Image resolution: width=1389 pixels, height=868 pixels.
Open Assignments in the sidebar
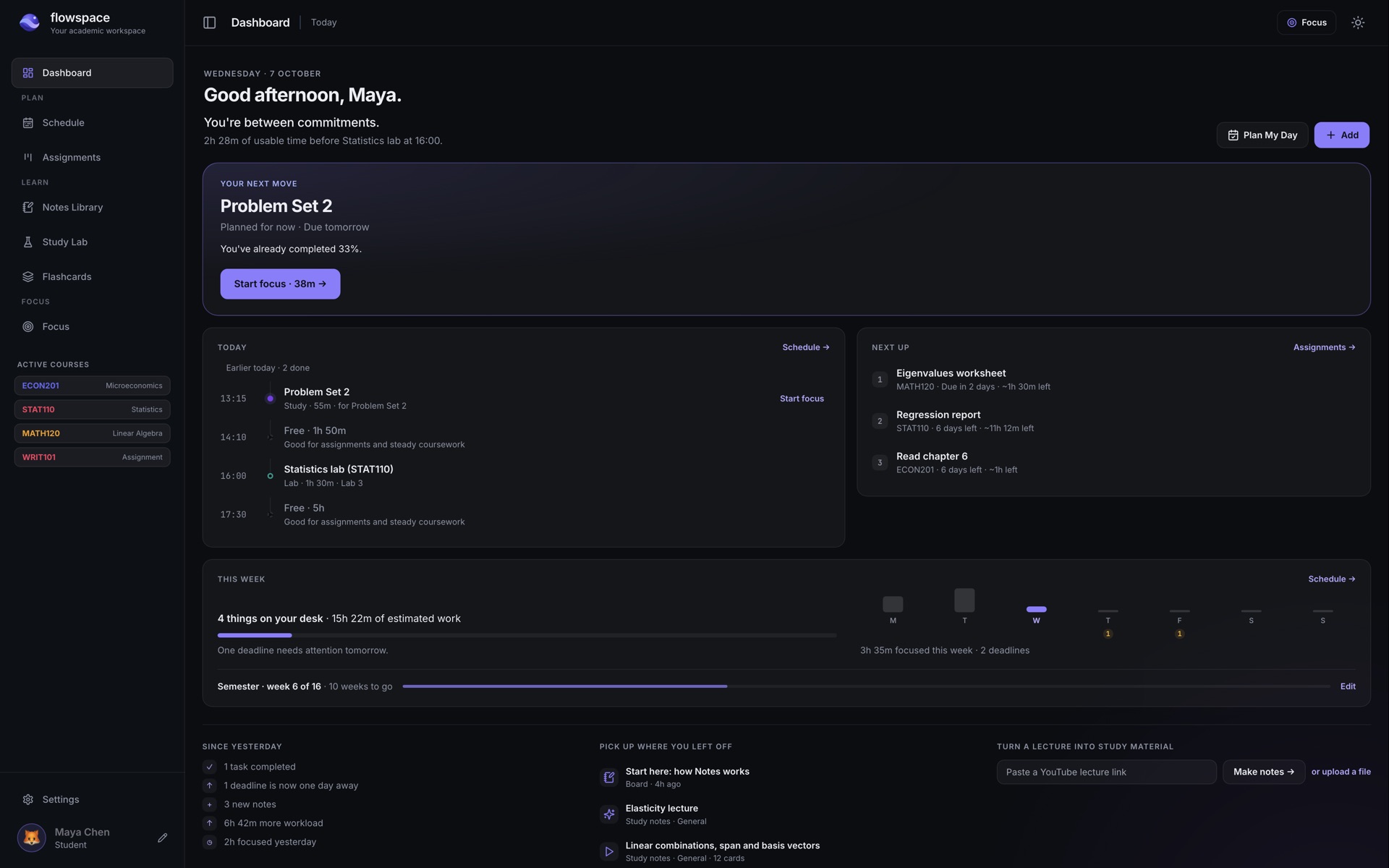(x=92, y=158)
